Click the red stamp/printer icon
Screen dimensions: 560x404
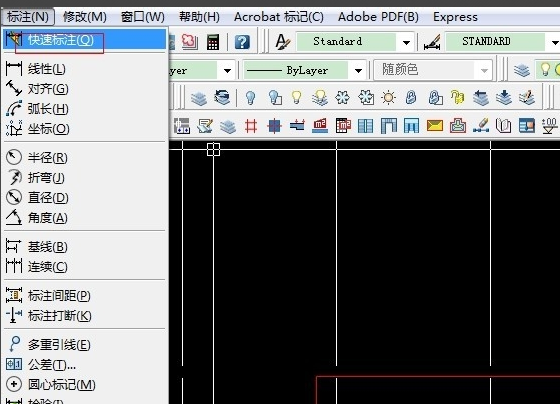(458, 126)
